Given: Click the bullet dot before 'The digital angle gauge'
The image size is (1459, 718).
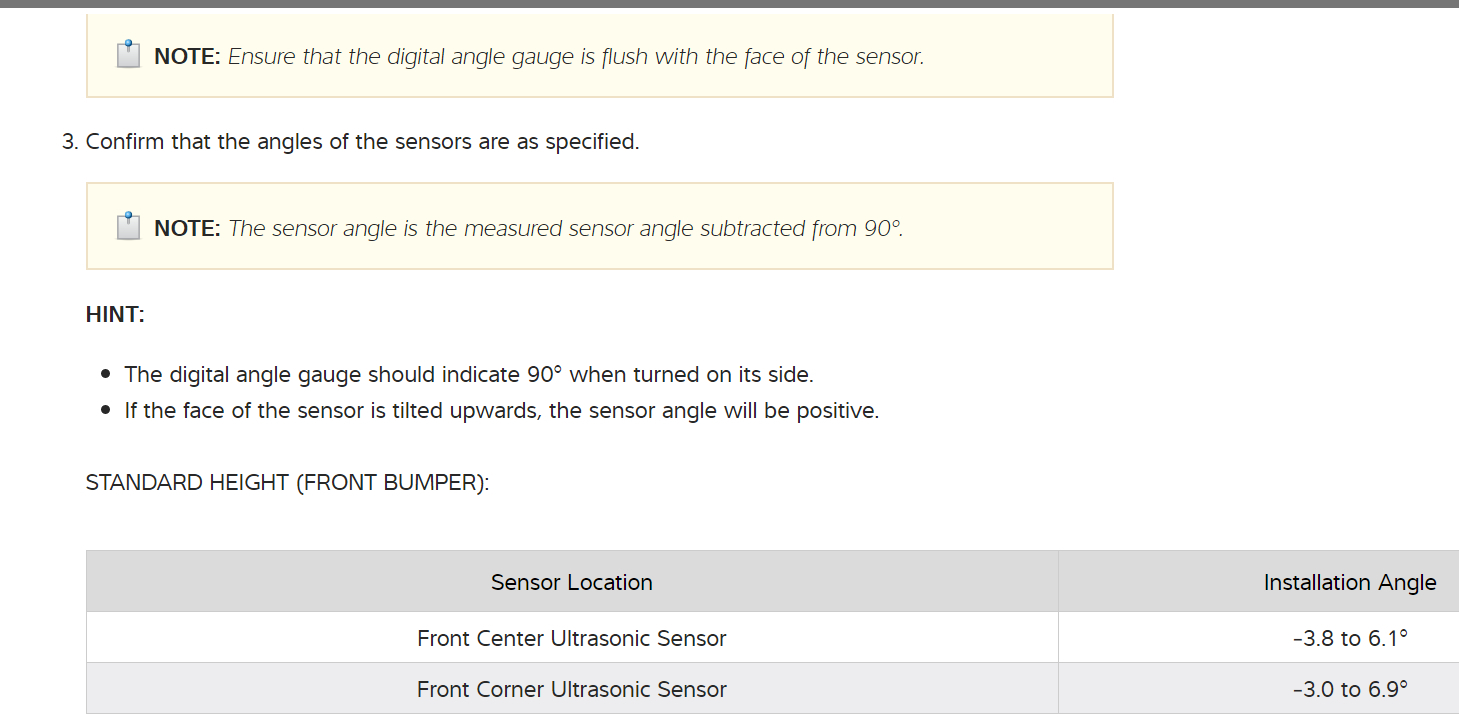Looking at the screenshot, I should coord(106,376).
